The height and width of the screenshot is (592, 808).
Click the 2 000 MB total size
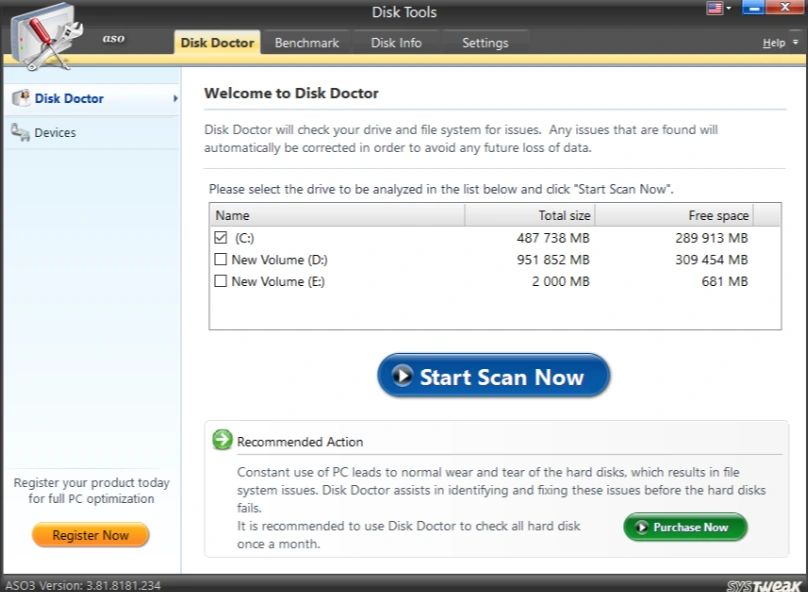pyautogui.click(x=561, y=281)
